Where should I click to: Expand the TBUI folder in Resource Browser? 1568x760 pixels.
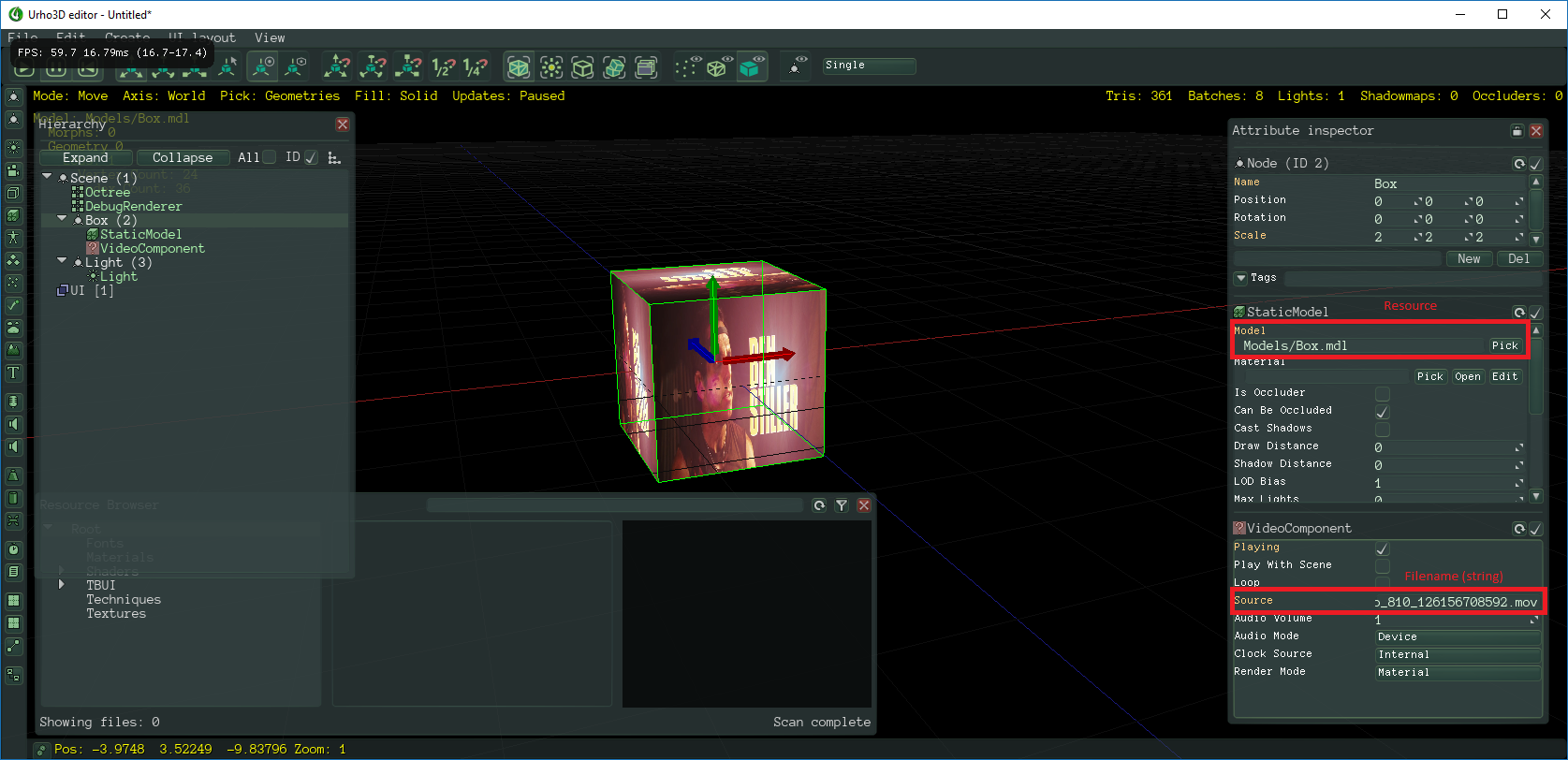point(62,585)
